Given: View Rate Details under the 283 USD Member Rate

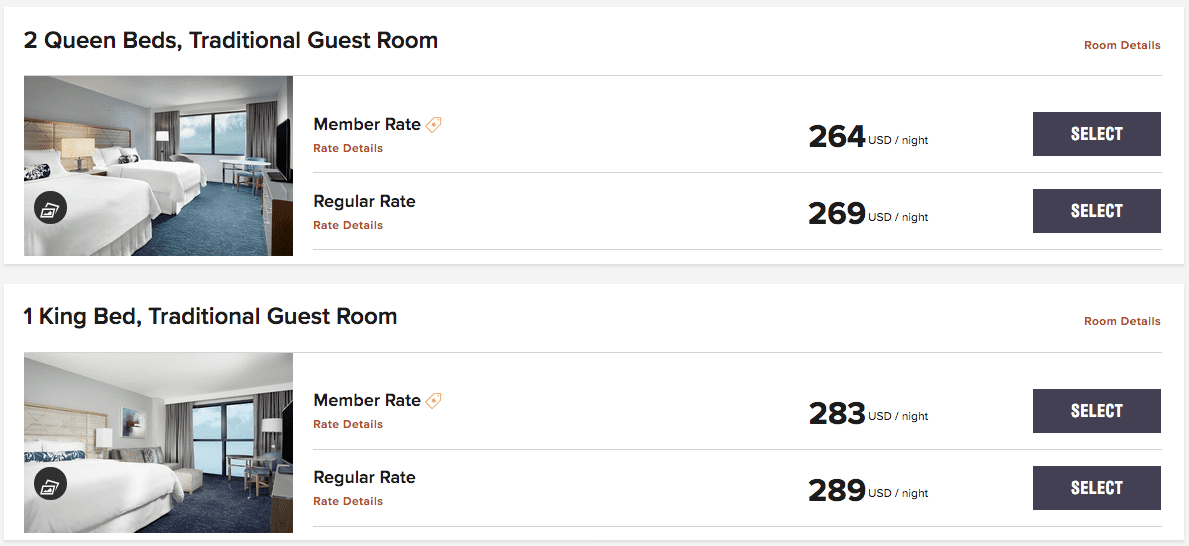Looking at the screenshot, I should [348, 424].
